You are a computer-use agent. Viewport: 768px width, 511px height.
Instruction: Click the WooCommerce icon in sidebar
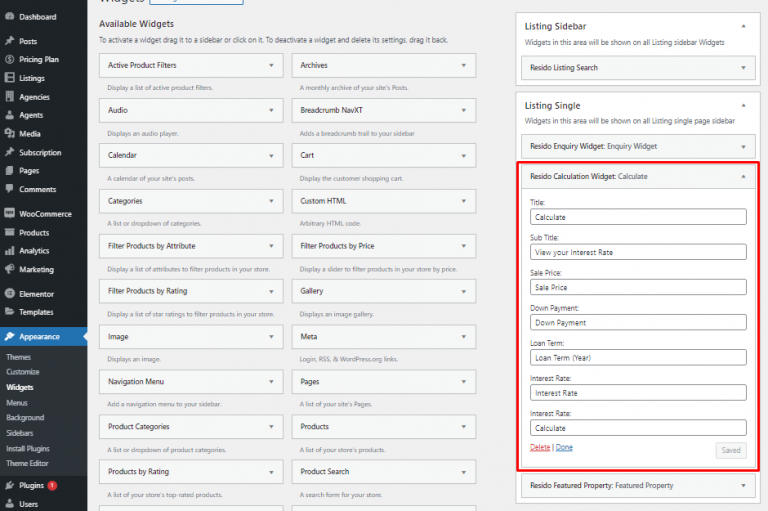(9, 214)
